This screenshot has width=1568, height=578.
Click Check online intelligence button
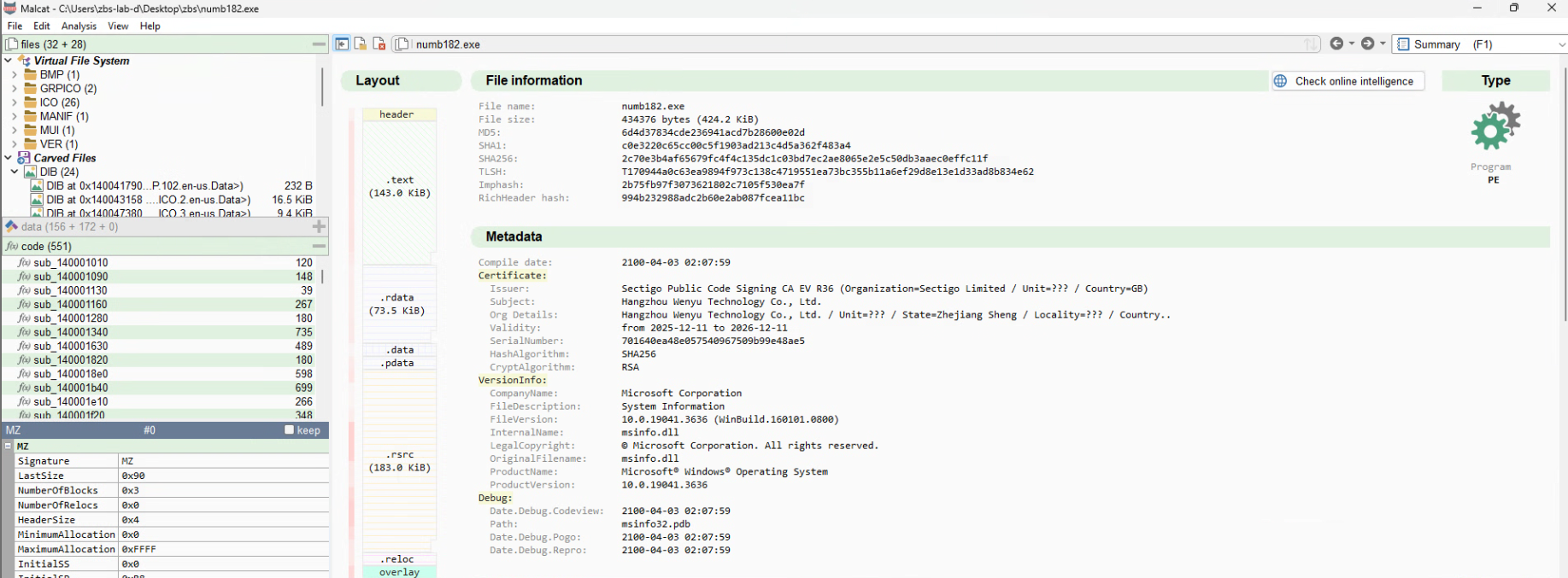coord(1348,81)
